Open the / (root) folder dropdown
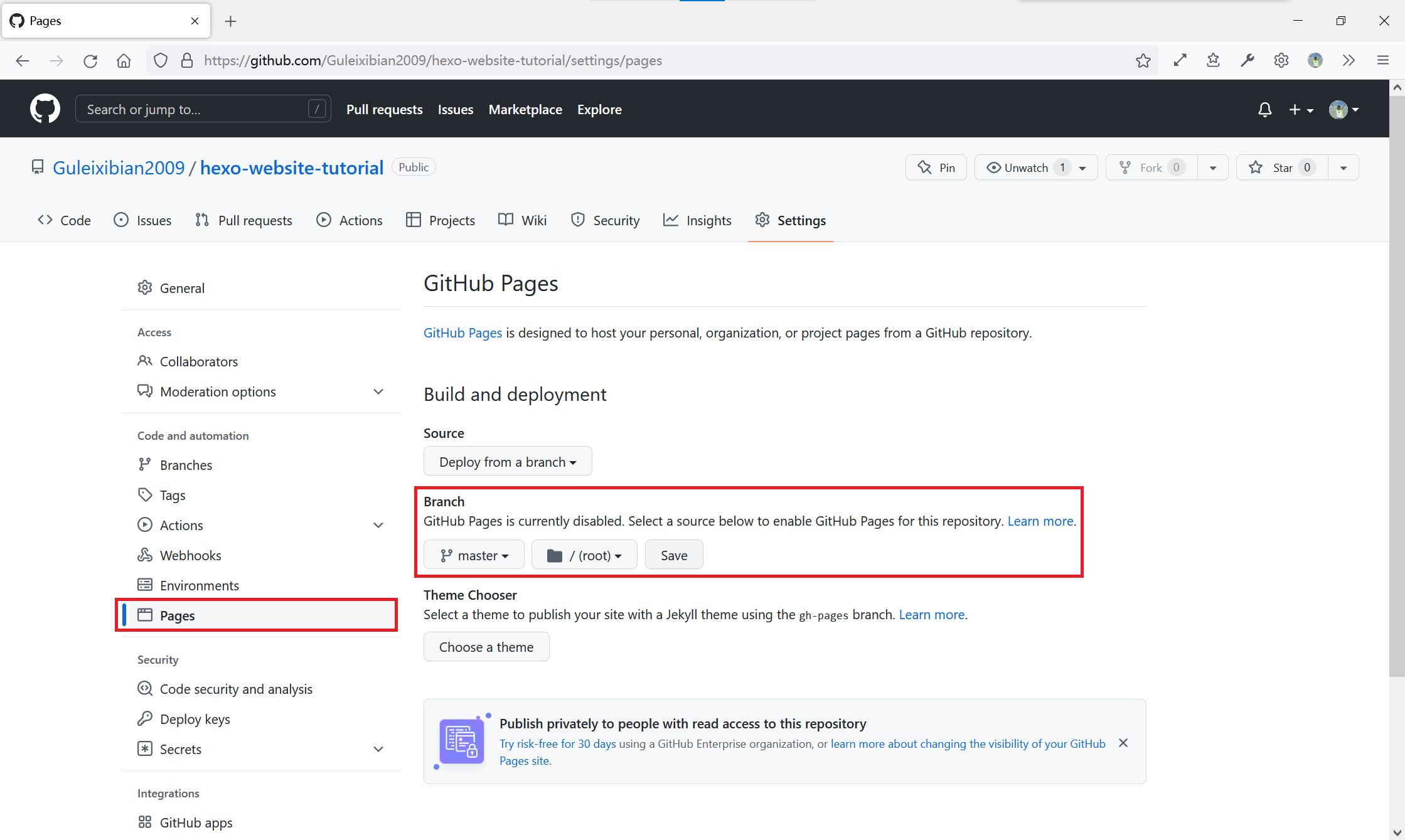This screenshot has height=840, width=1405. click(584, 555)
